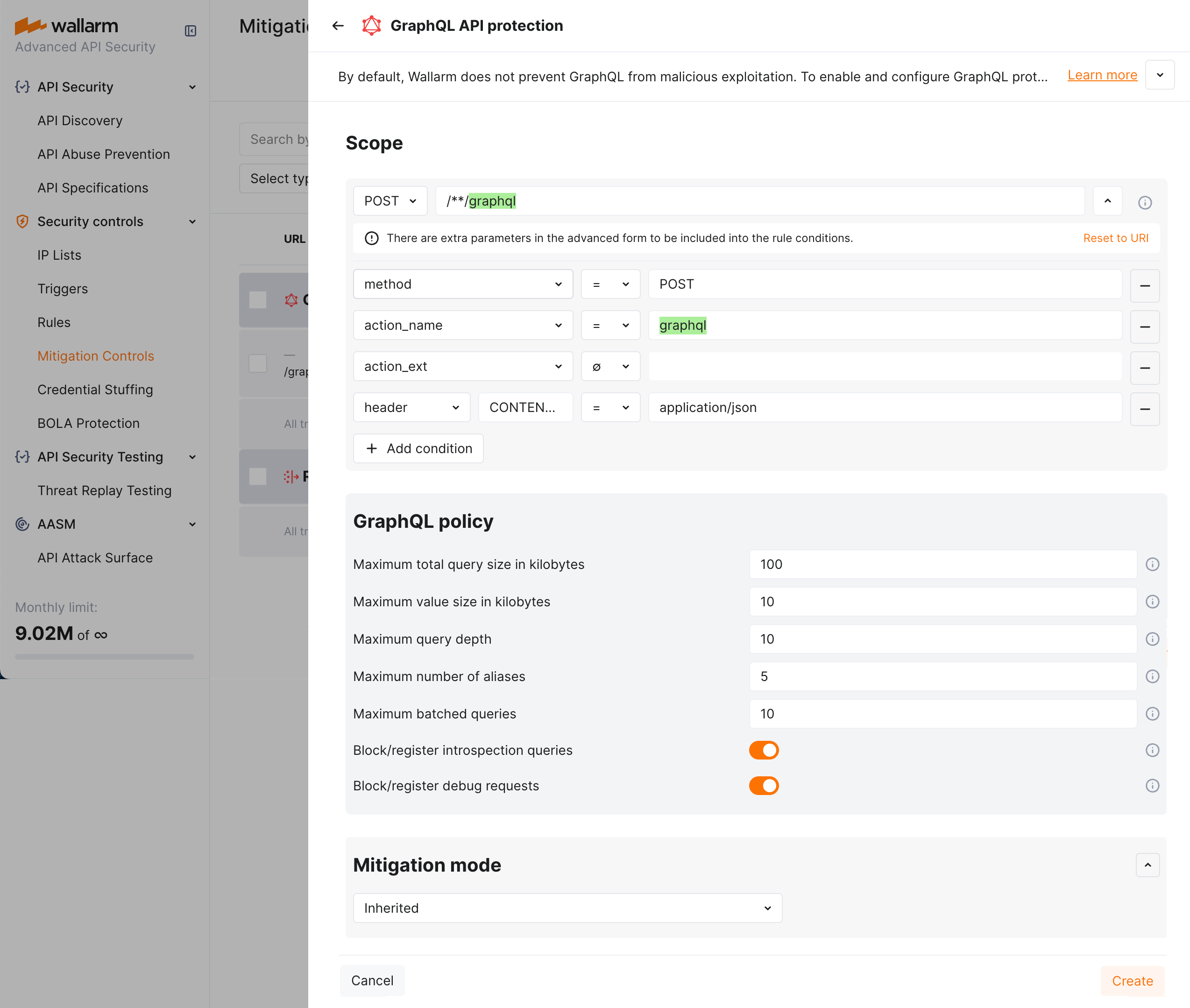This screenshot has height=1008, width=1190.
Task: Turn off Block/register debug requests
Action: (764, 786)
